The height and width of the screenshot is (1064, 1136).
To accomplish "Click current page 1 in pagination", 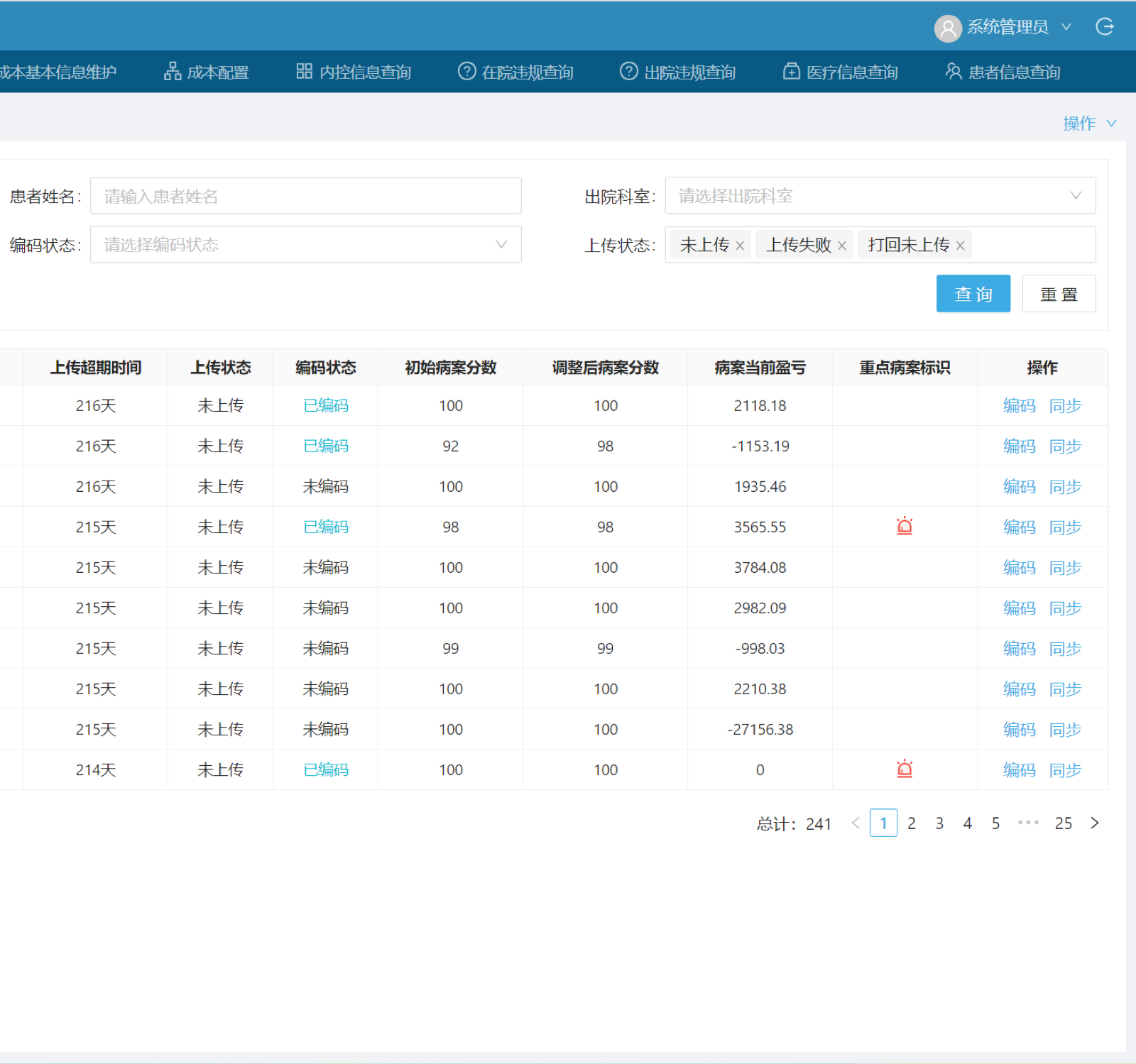I will click(883, 823).
